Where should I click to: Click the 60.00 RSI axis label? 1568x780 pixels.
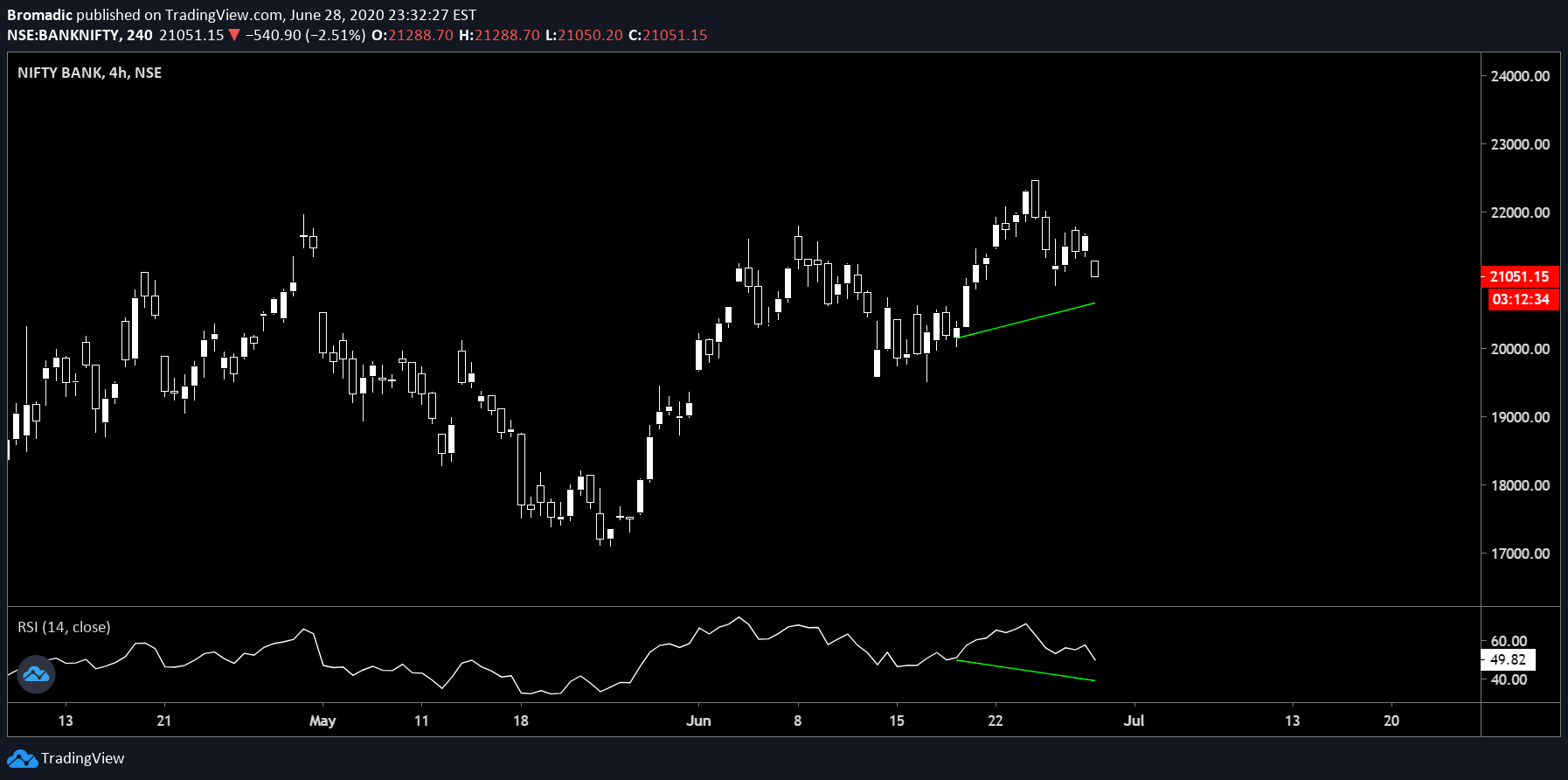point(1509,641)
